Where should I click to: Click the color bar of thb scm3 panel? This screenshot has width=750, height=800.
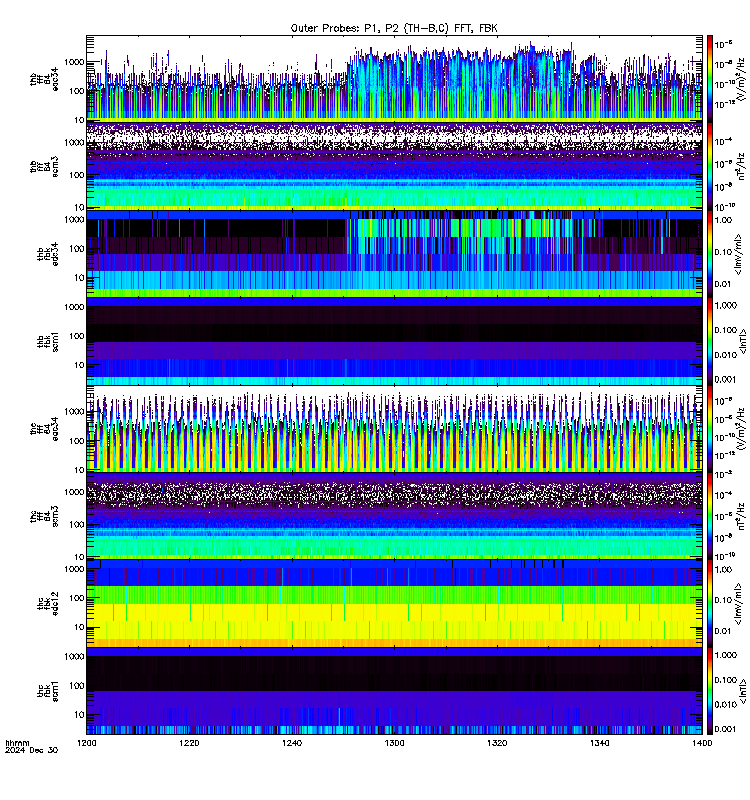(x=710, y=166)
